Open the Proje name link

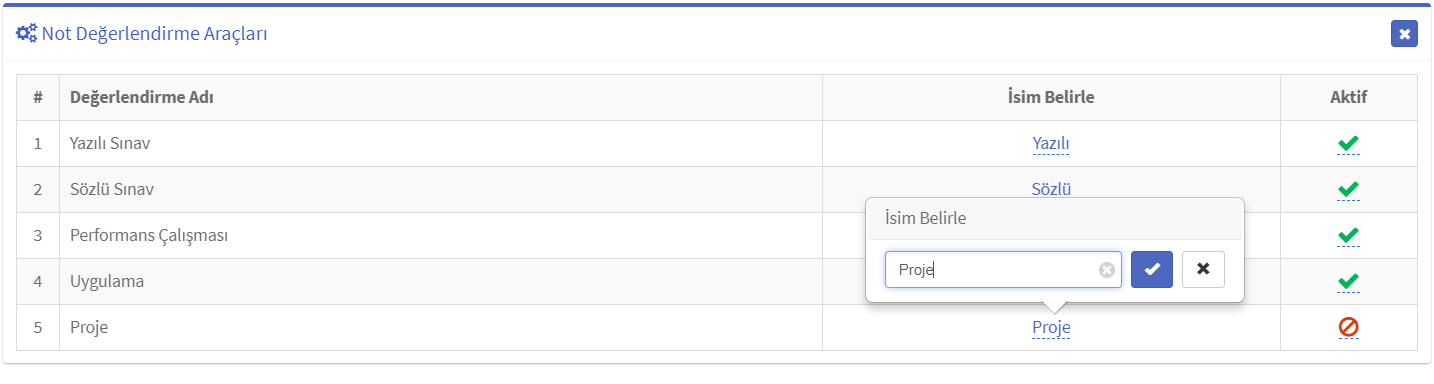click(1051, 327)
